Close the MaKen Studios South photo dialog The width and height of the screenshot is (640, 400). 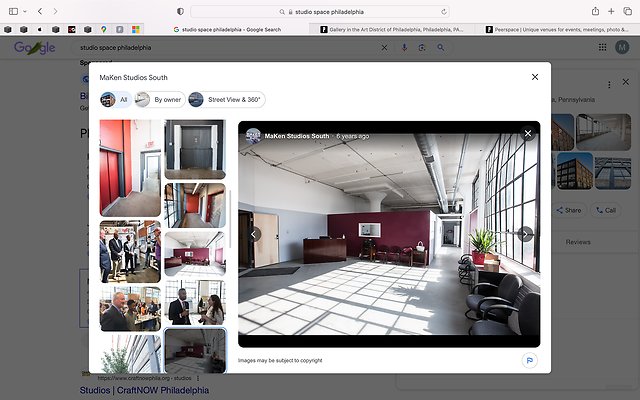click(x=535, y=77)
